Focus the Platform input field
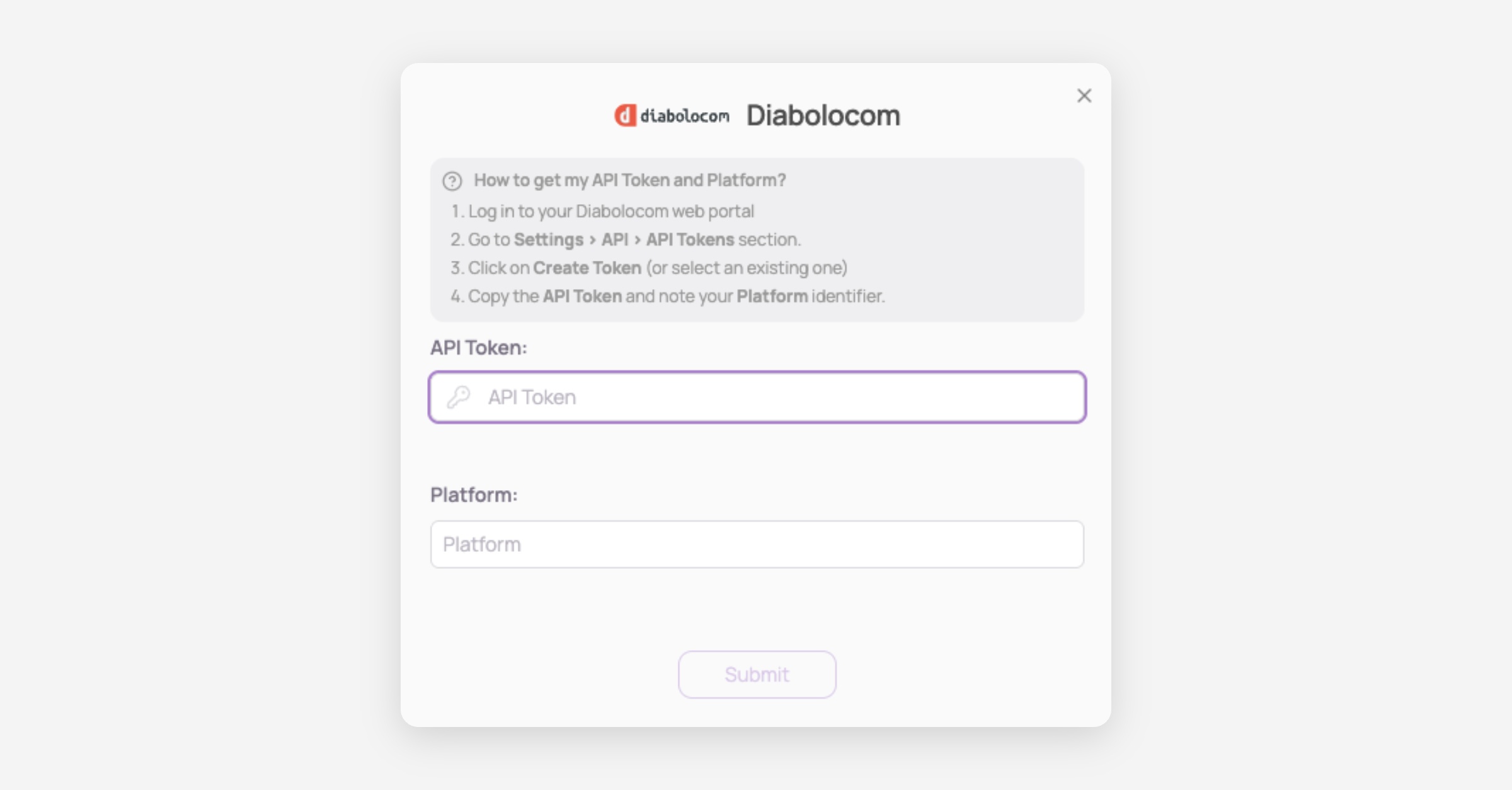 [x=757, y=544]
